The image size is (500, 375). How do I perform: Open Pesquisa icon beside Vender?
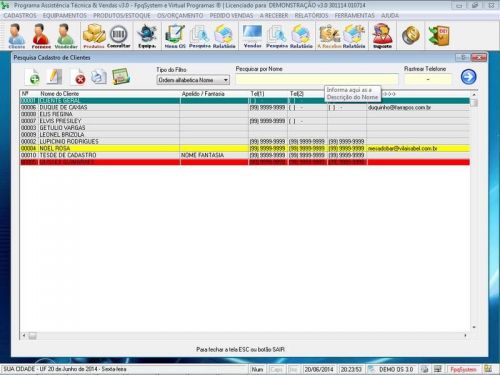[x=276, y=36]
